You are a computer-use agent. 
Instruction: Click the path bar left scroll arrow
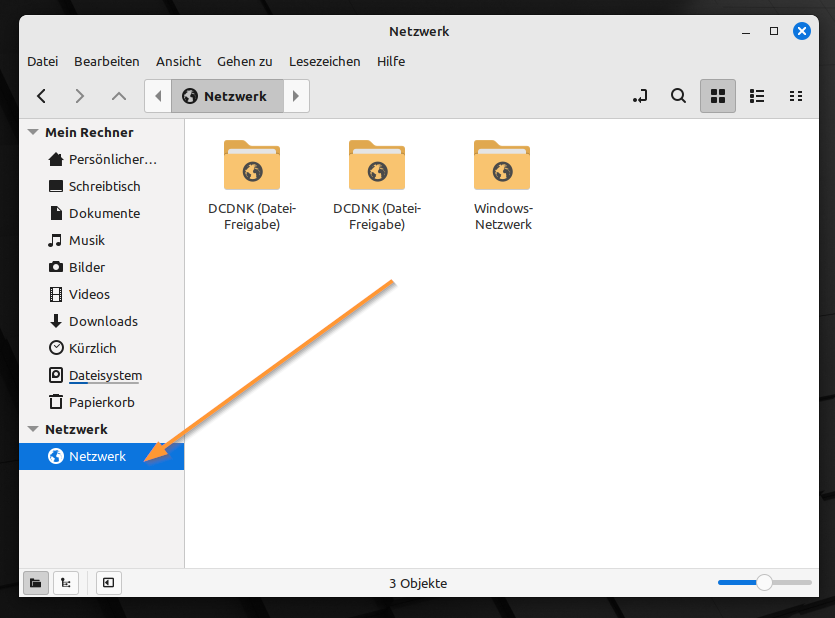pos(158,96)
